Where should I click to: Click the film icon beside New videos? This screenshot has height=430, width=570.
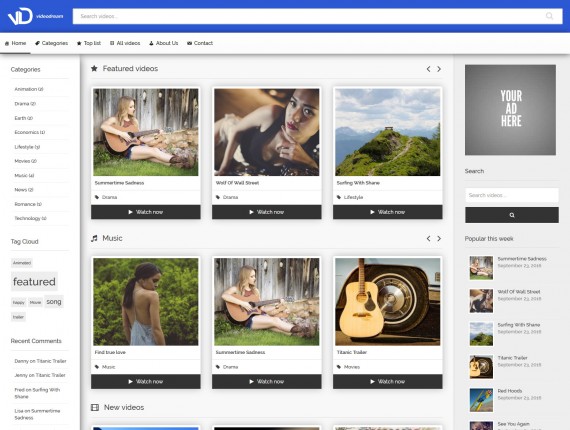pyautogui.click(x=95, y=407)
